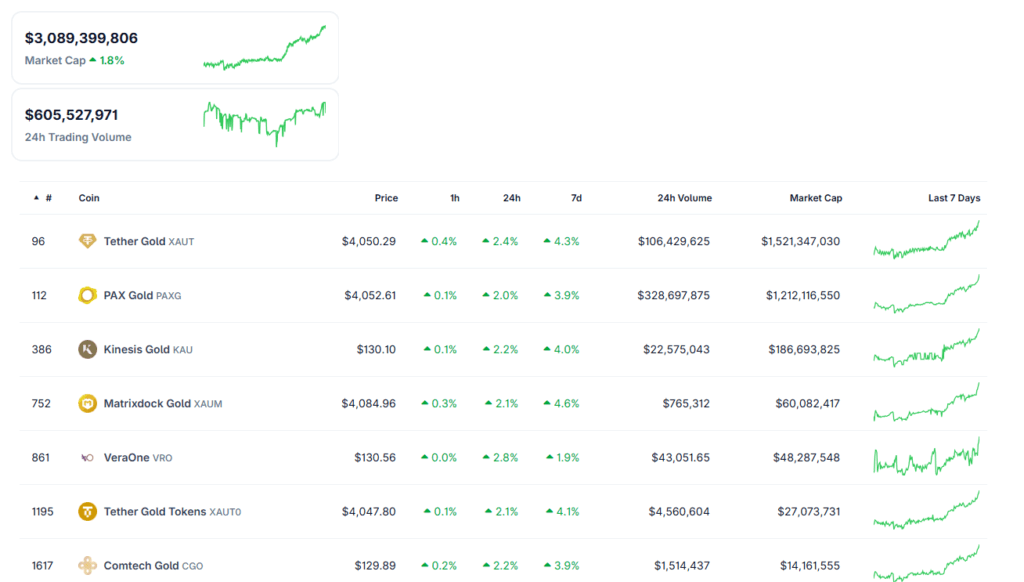This screenshot has width=1024, height=582.
Task: Open the PAX Gold PAXG coin page
Action: (x=141, y=295)
